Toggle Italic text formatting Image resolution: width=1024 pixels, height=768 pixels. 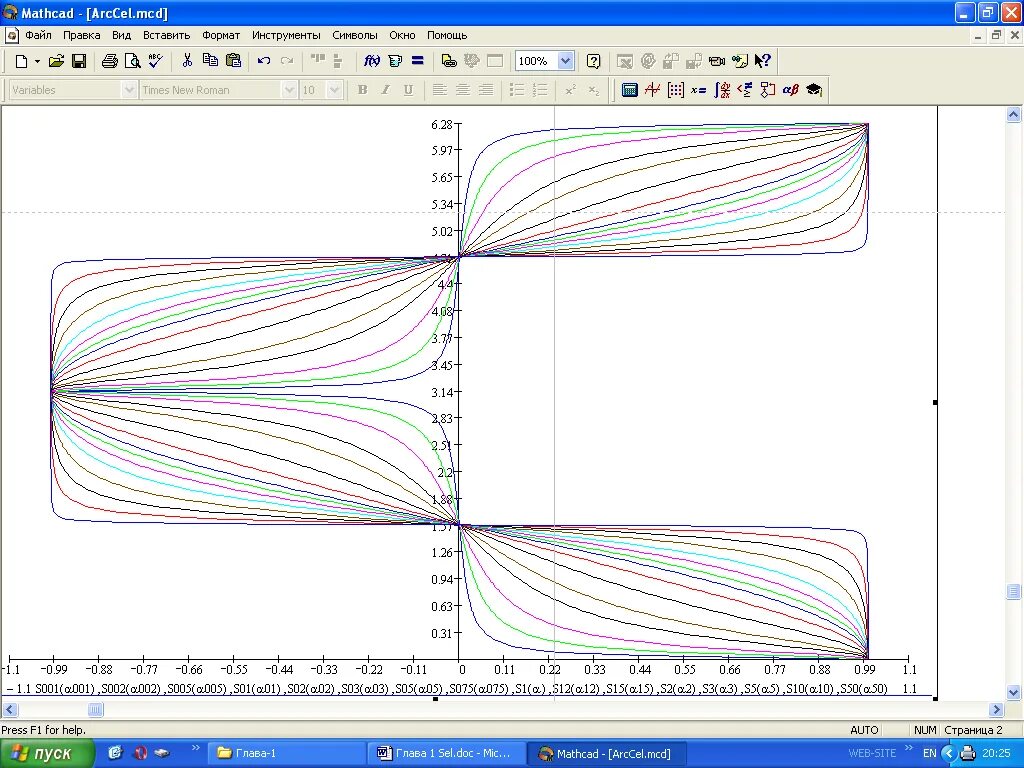(x=385, y=90)
